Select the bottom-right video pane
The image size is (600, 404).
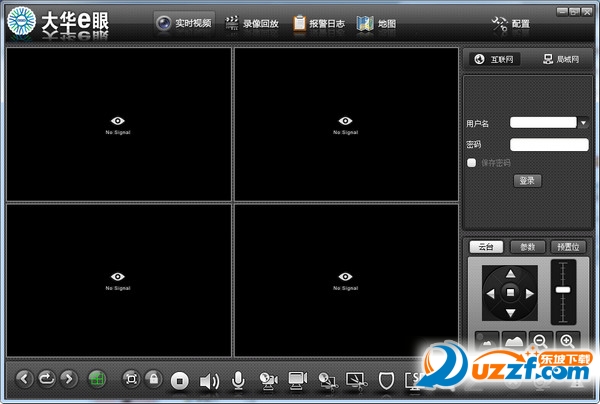click(346, 280)
